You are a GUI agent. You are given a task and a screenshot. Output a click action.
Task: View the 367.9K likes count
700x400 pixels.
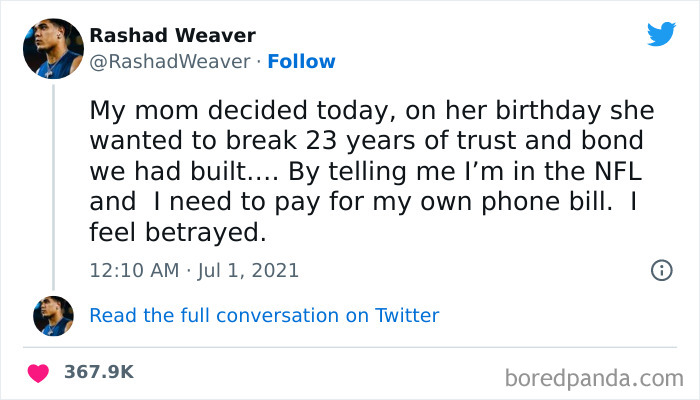(99, 372)
